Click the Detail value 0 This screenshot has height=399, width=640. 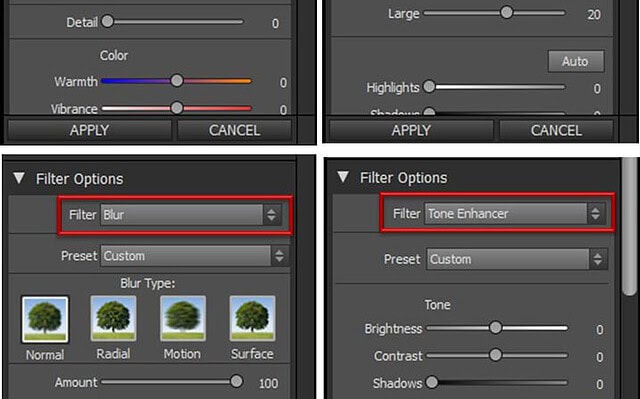(276, 24)
